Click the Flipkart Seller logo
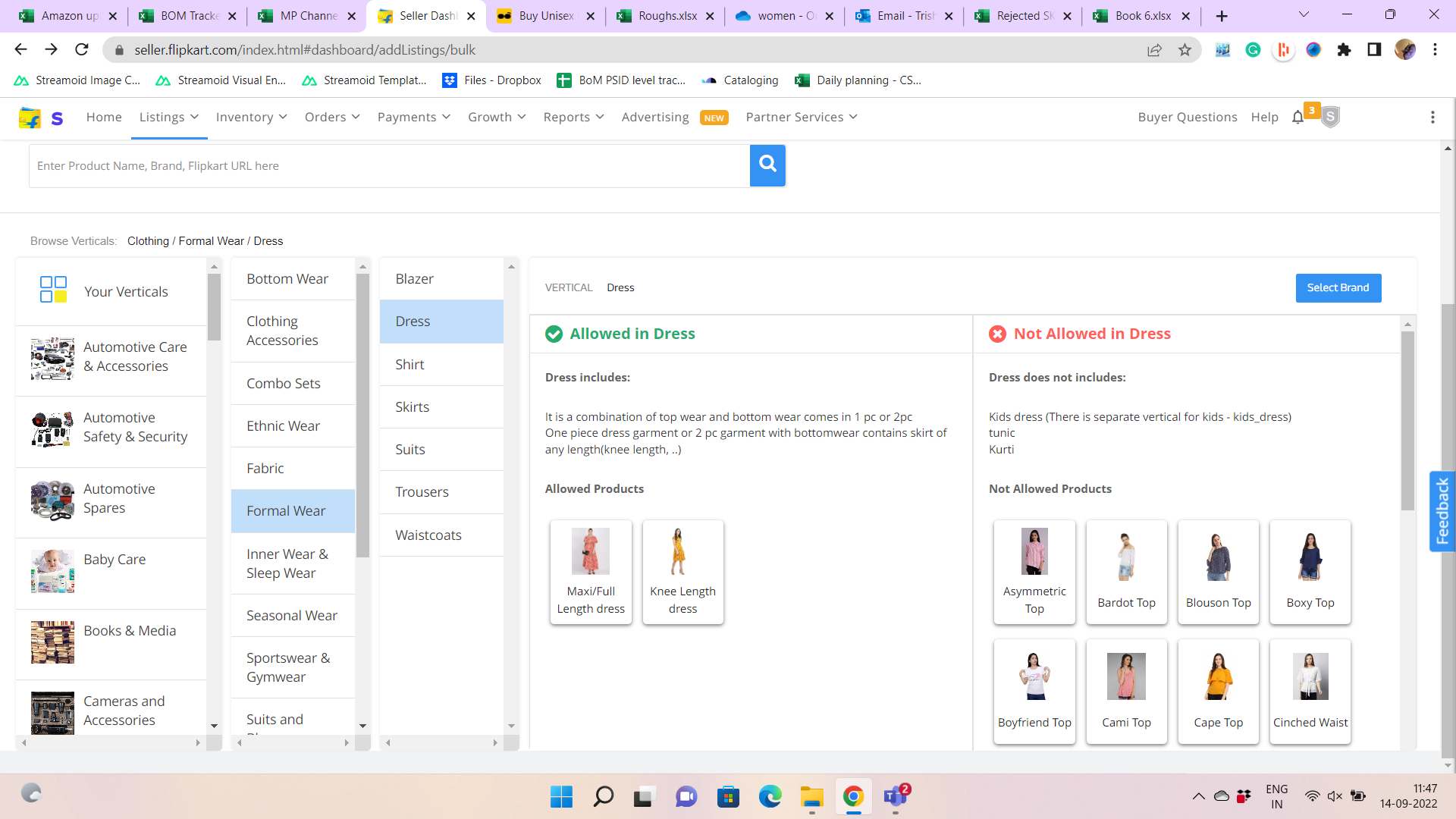The image size is (1456, 819). tap(30, 118)
